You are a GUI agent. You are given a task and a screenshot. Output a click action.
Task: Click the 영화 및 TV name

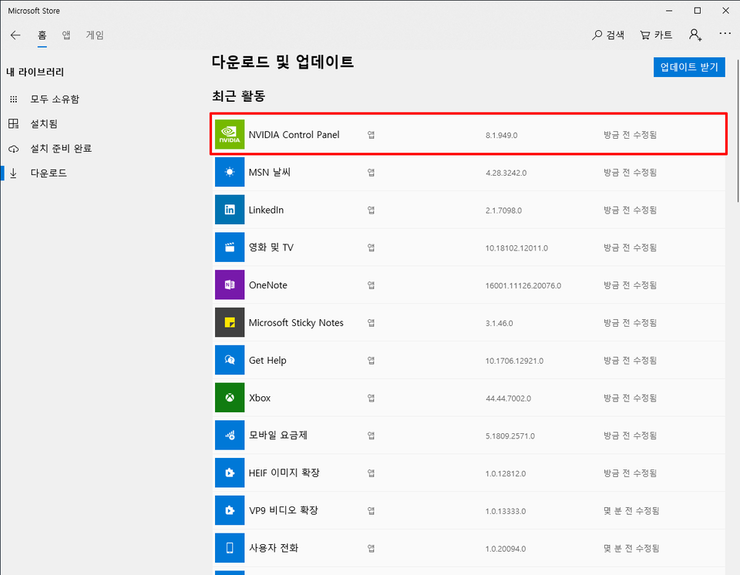[271, 247]
